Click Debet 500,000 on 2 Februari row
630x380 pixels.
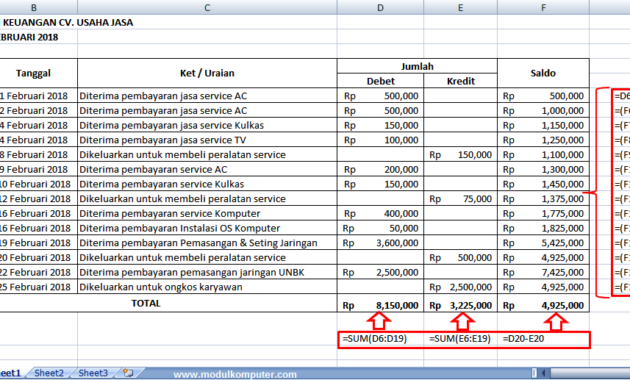[x=380, y=110]
